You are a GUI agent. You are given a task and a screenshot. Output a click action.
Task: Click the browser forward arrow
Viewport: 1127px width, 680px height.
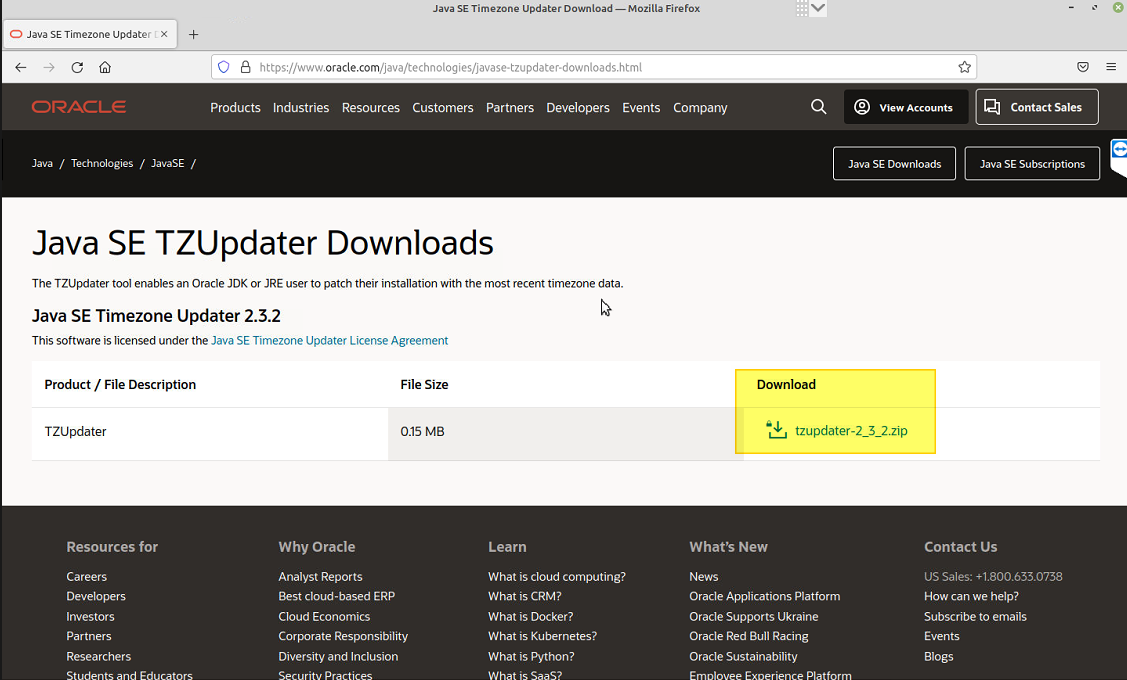tap(49, 68)
